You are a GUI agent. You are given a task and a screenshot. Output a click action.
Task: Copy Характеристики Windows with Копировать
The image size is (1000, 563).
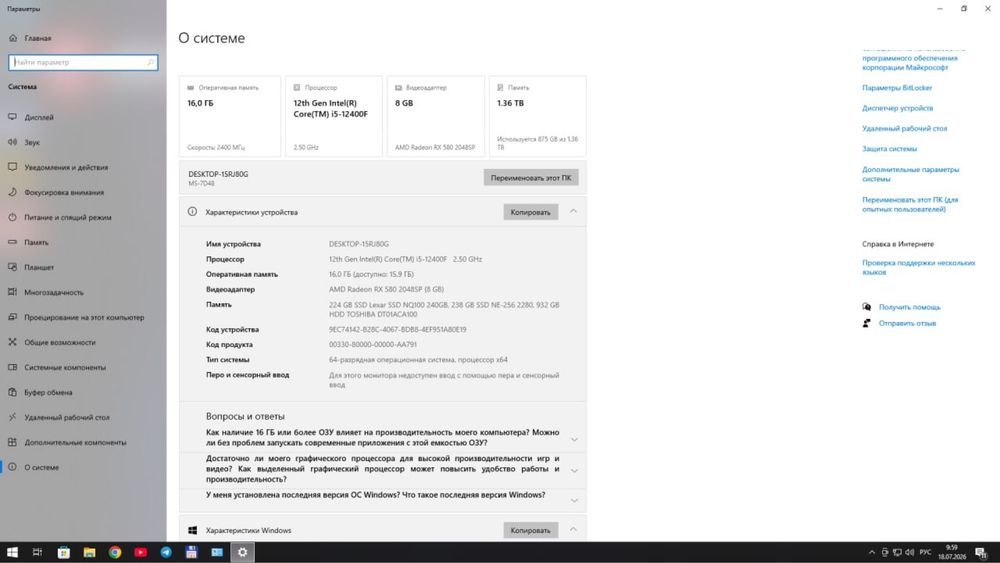[531, 530]
